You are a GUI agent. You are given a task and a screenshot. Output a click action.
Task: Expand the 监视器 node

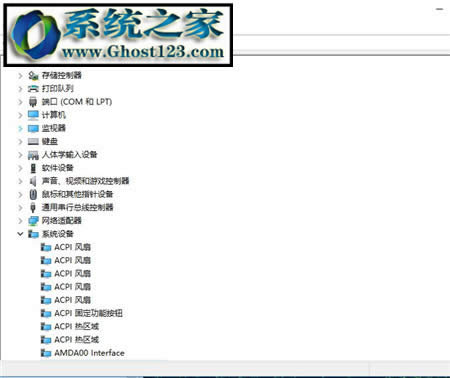(x=20, y=128)
